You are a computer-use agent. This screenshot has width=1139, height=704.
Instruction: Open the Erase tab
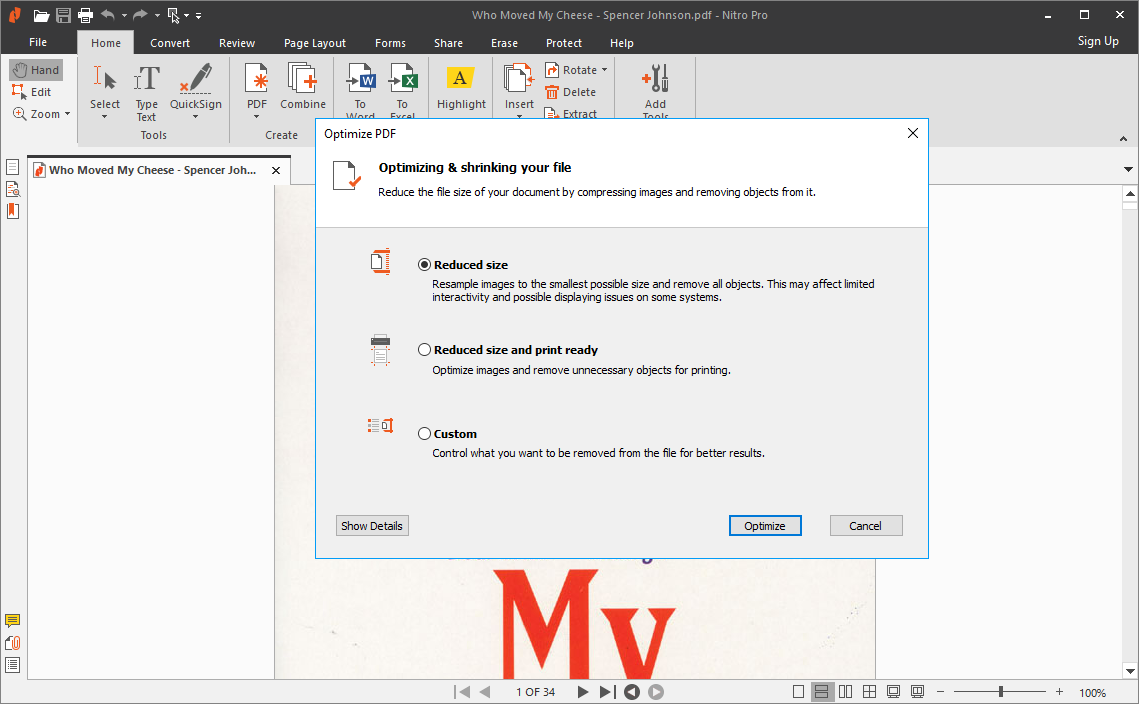click(504, 43)
